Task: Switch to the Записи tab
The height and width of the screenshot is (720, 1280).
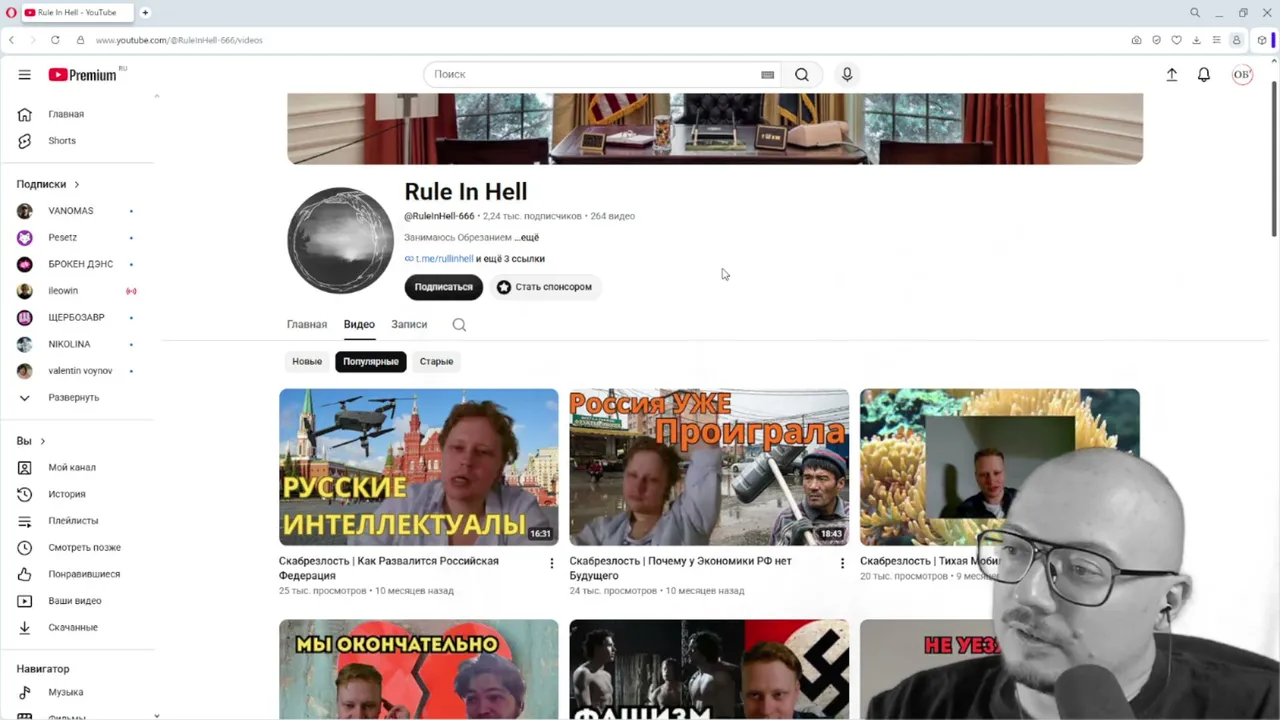Action: [409, 325]
